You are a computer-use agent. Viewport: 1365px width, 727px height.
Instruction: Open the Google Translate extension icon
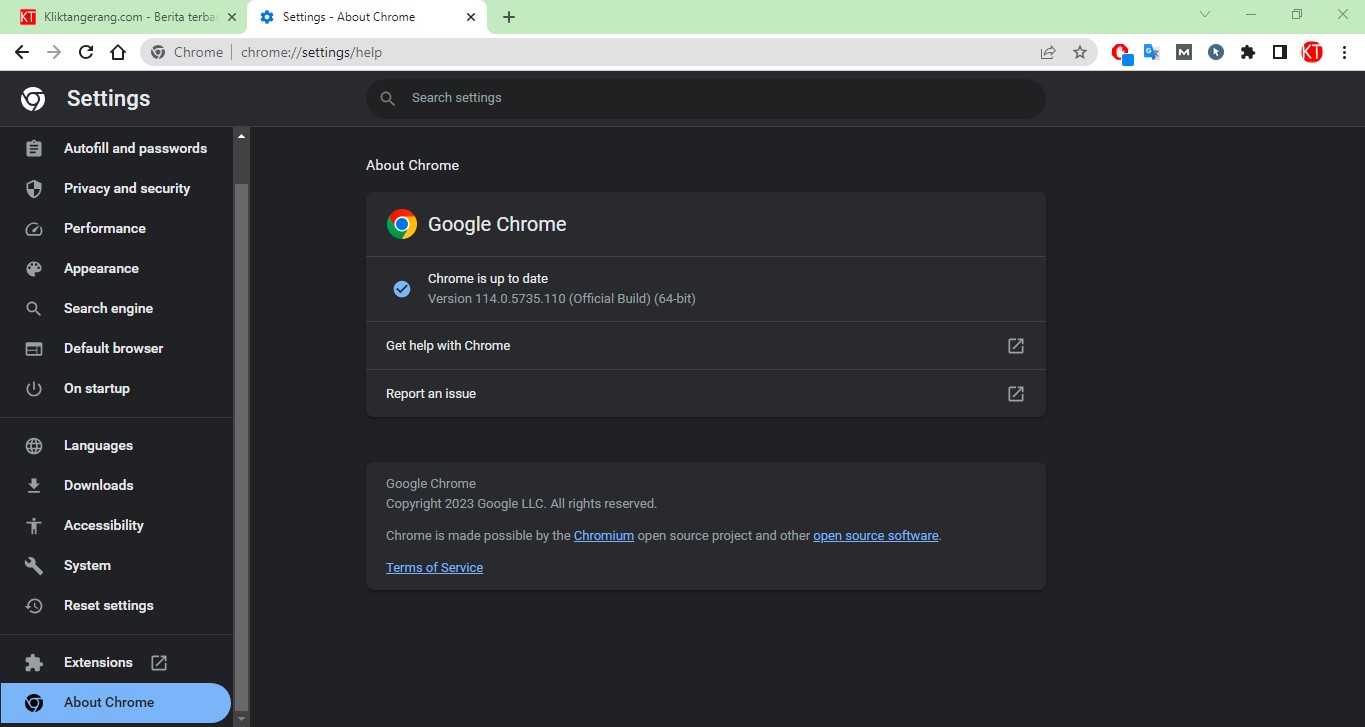(x=1152, y=52)
